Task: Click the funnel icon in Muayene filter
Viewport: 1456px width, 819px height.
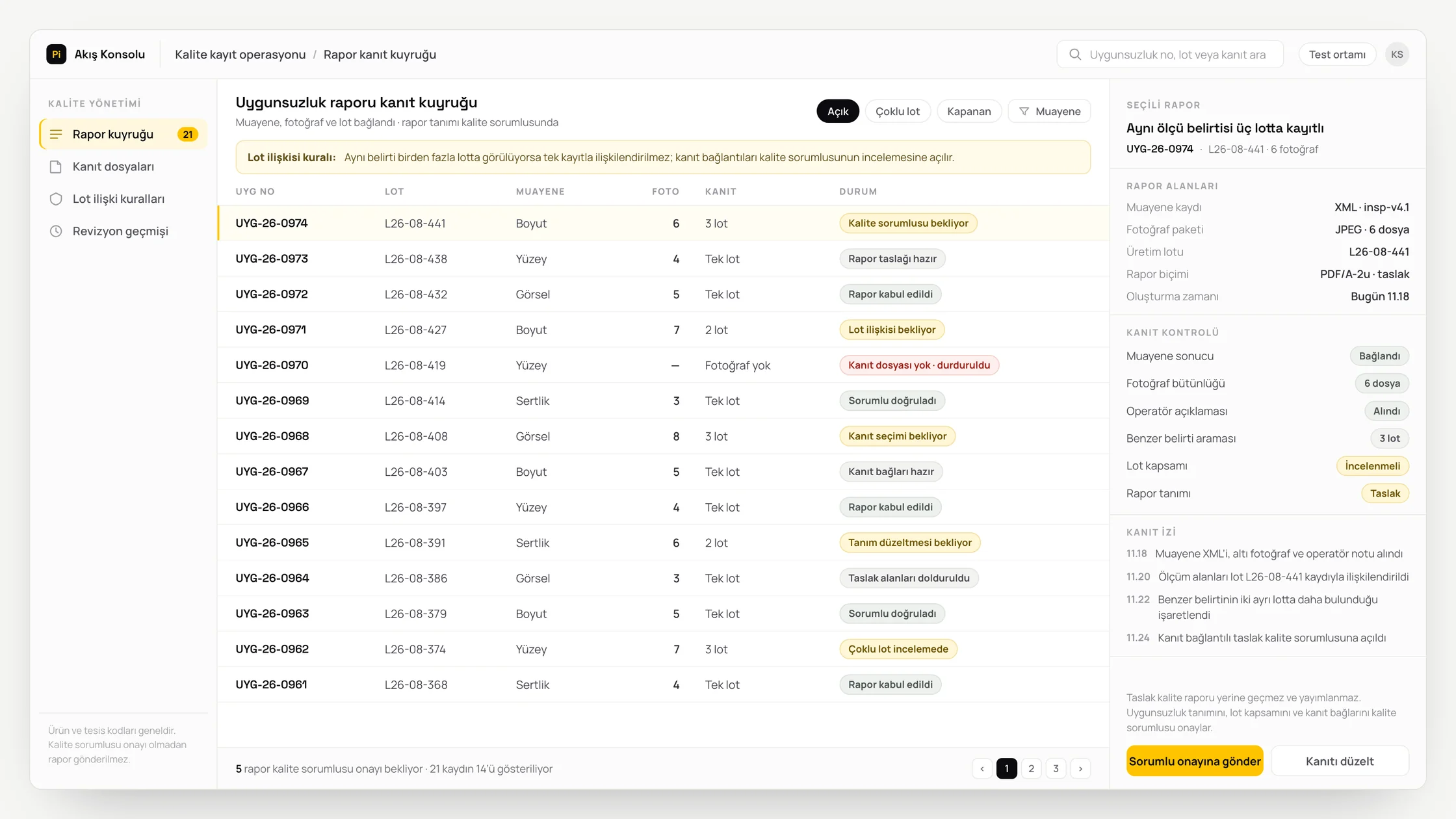Action: 1024,111
